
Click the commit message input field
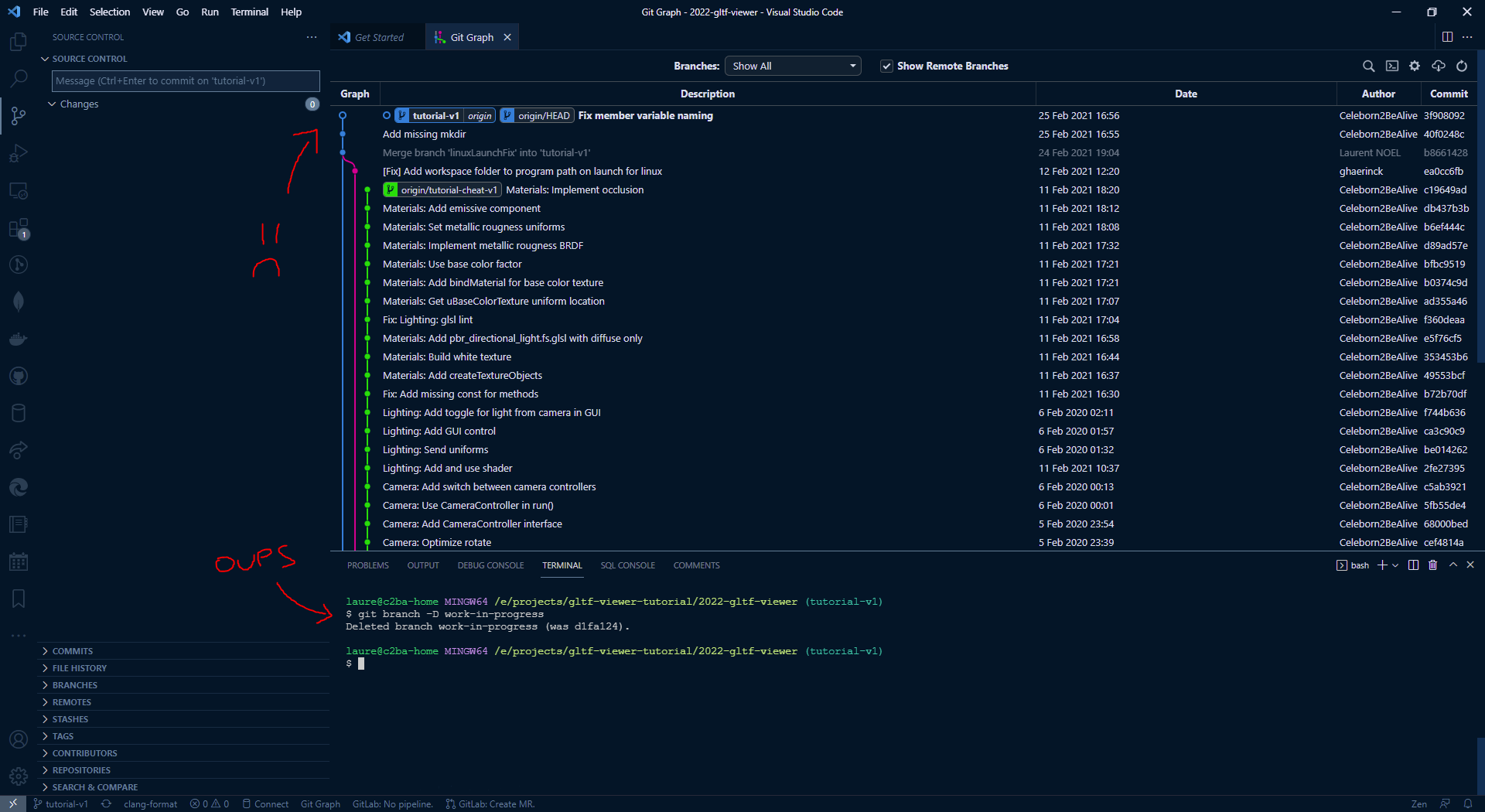(x=186, y=81)
